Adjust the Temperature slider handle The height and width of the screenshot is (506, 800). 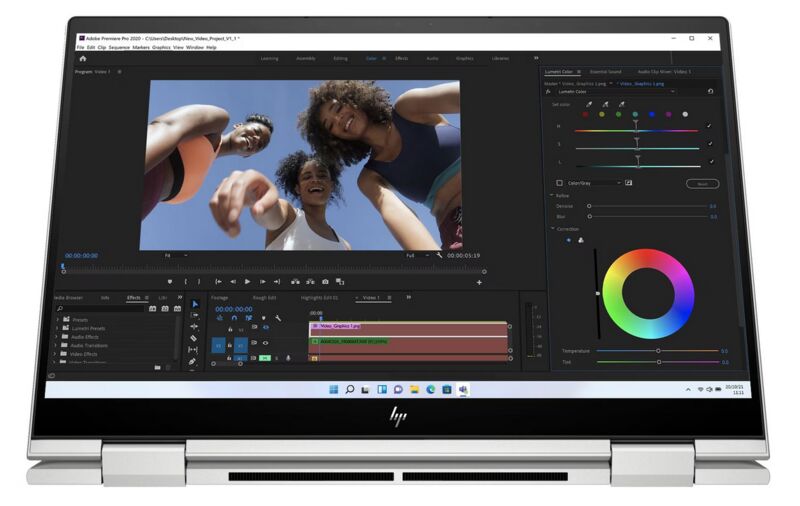click(x=658, y=351)
